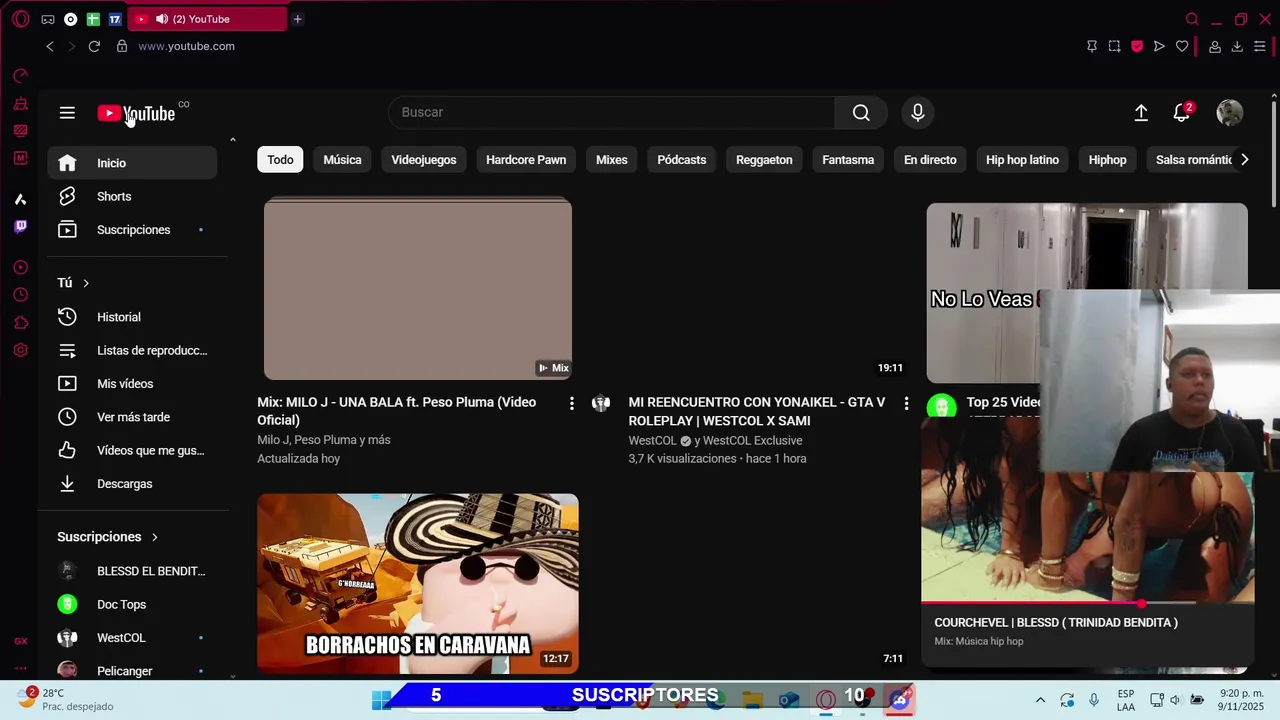1280x720 pixels.
Task: Mute the YouTube tab audio icon
Action: [x=162, y=19]
